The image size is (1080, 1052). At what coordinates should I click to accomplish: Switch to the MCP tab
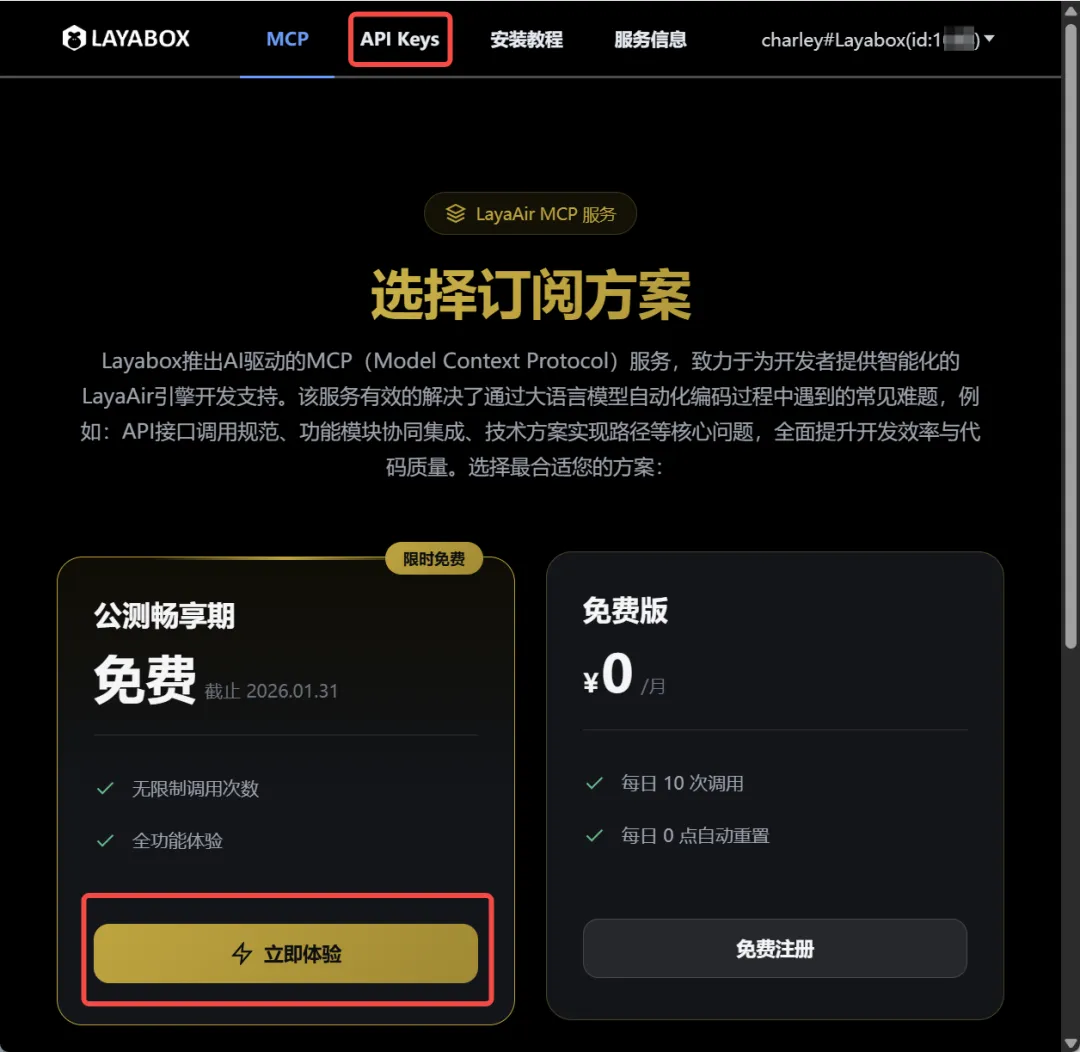pyautogui.click(x=287, y=39)
